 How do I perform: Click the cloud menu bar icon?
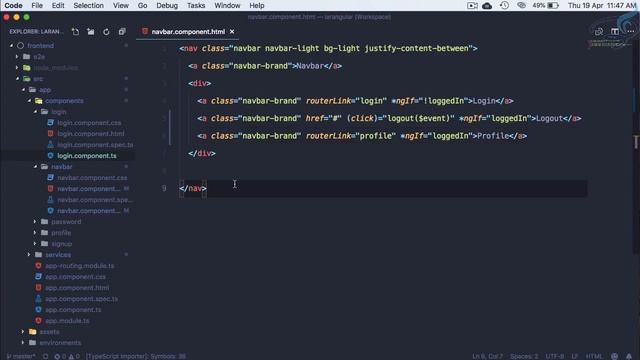tap(487, 5)
